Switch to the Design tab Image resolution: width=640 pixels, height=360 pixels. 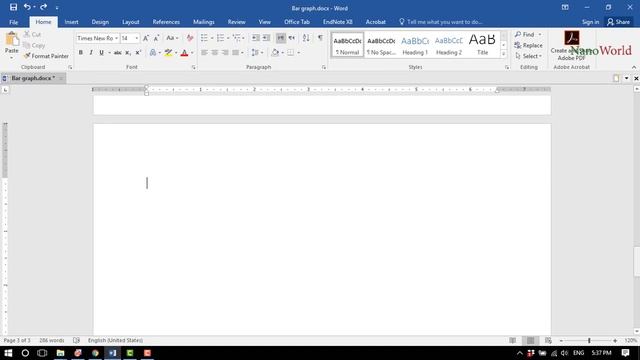[x=100, y=22]
